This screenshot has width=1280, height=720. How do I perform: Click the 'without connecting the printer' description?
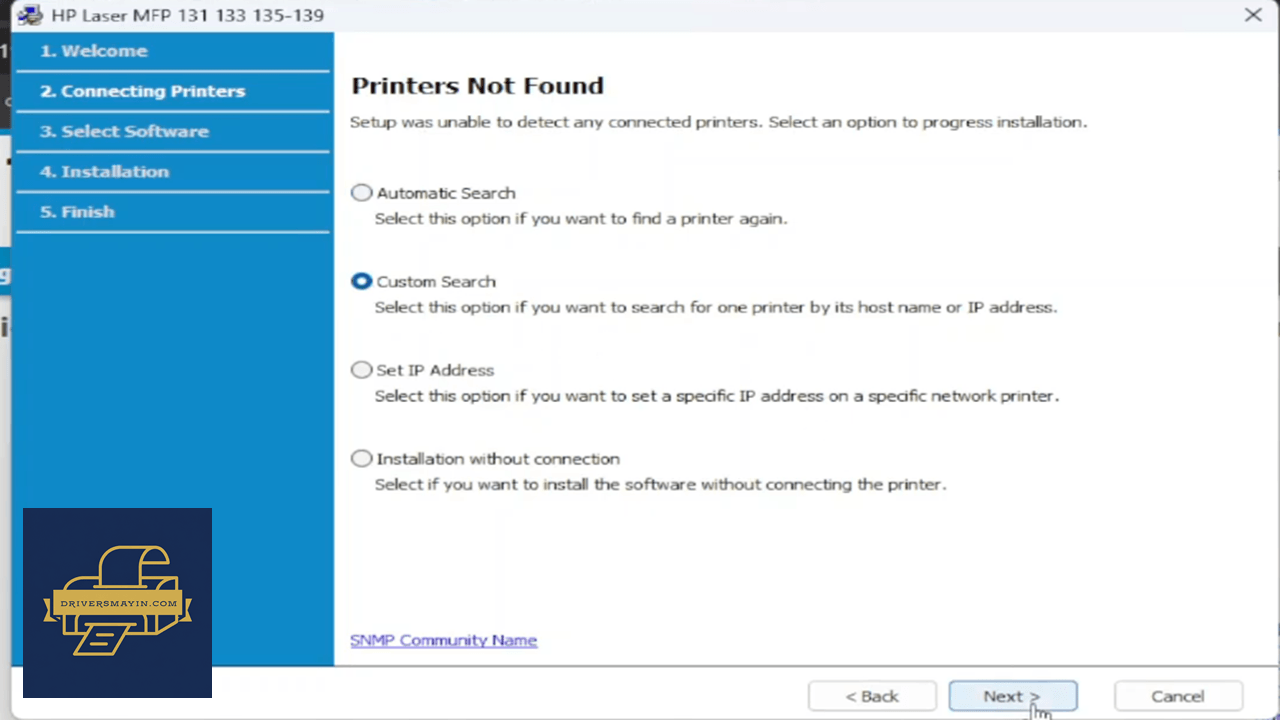(660, 484)
